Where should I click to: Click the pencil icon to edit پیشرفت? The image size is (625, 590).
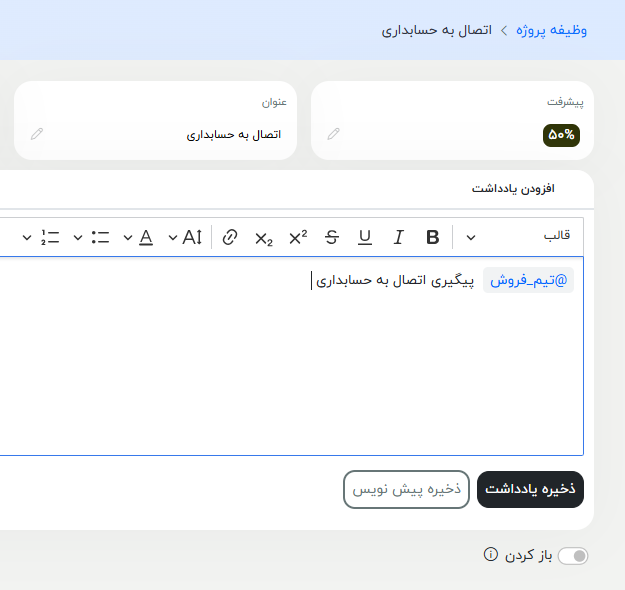pos(334,134)
